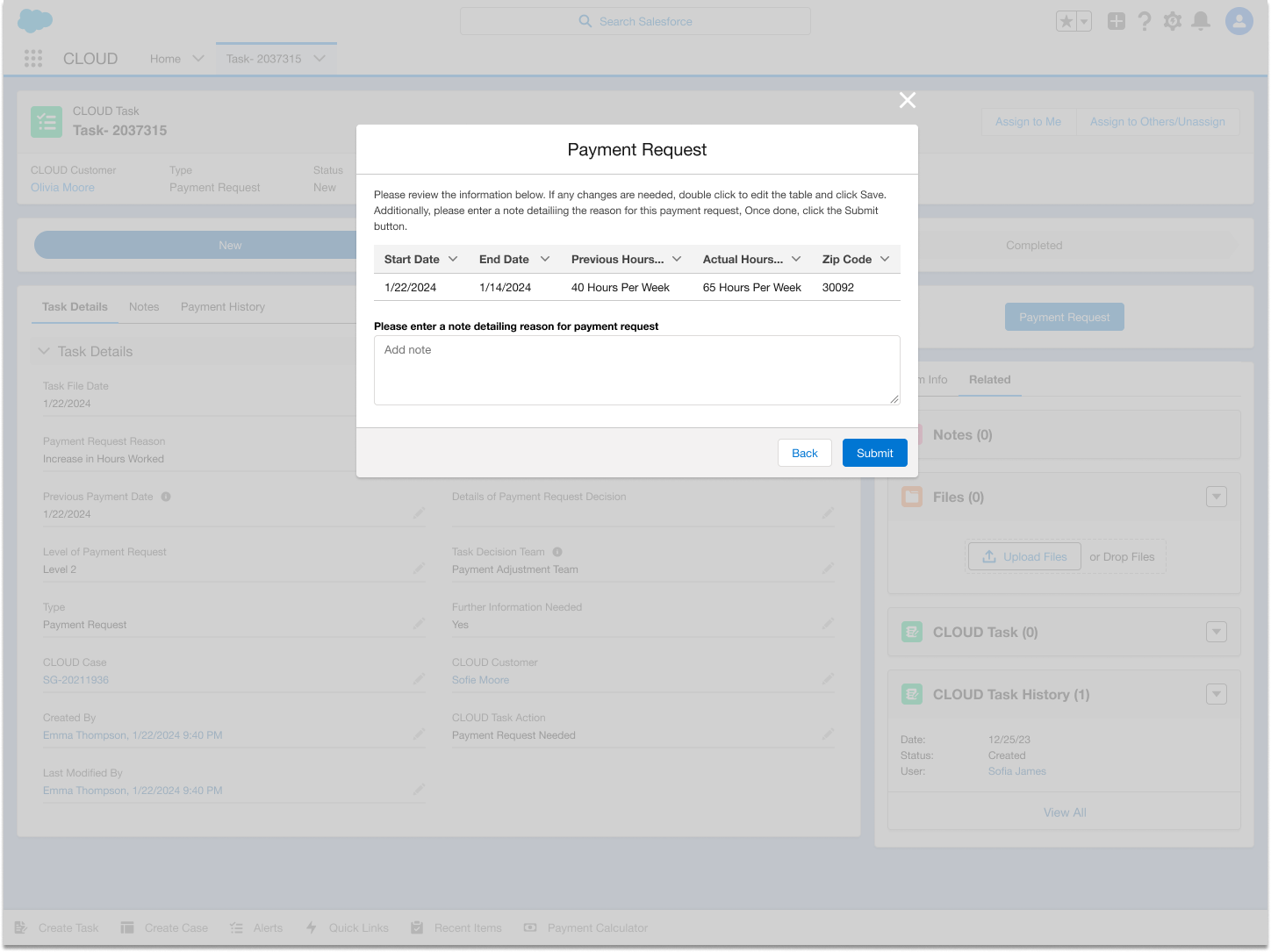Open global actions with the plus icon
Viewport: 1271px width, 952px height.
pos(1116,20)
